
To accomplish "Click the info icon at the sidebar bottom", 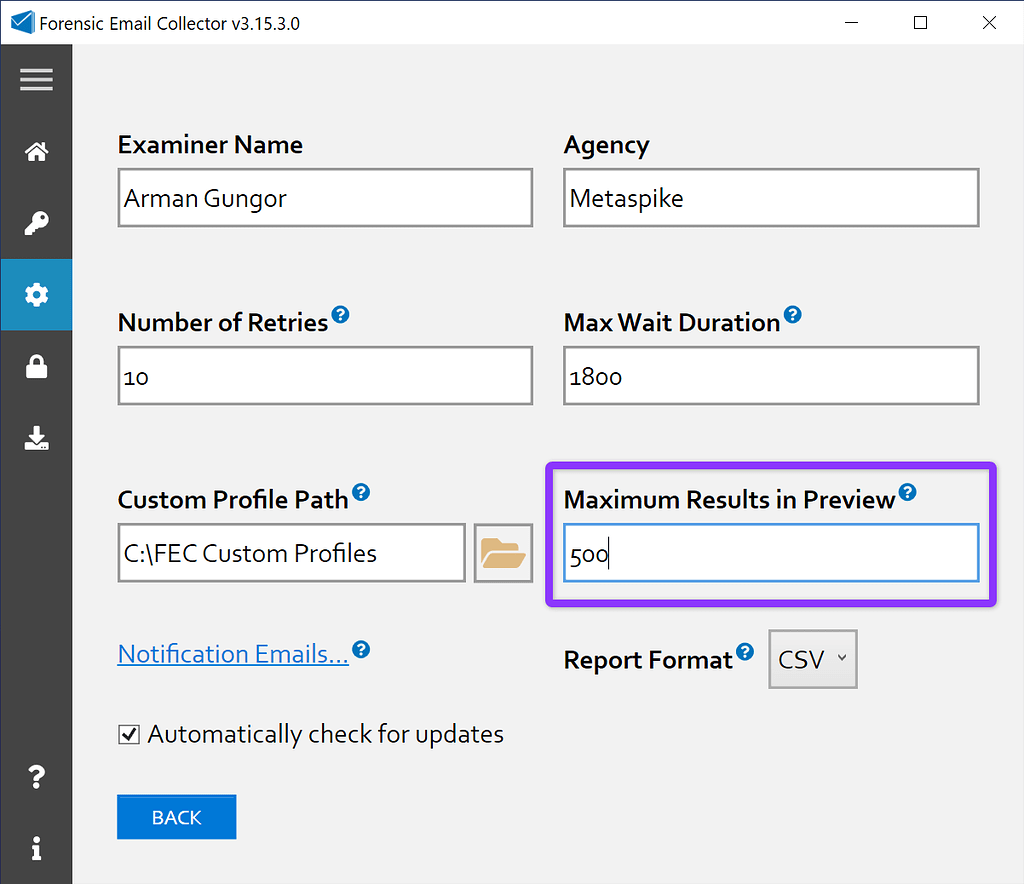I will (36, 849).
